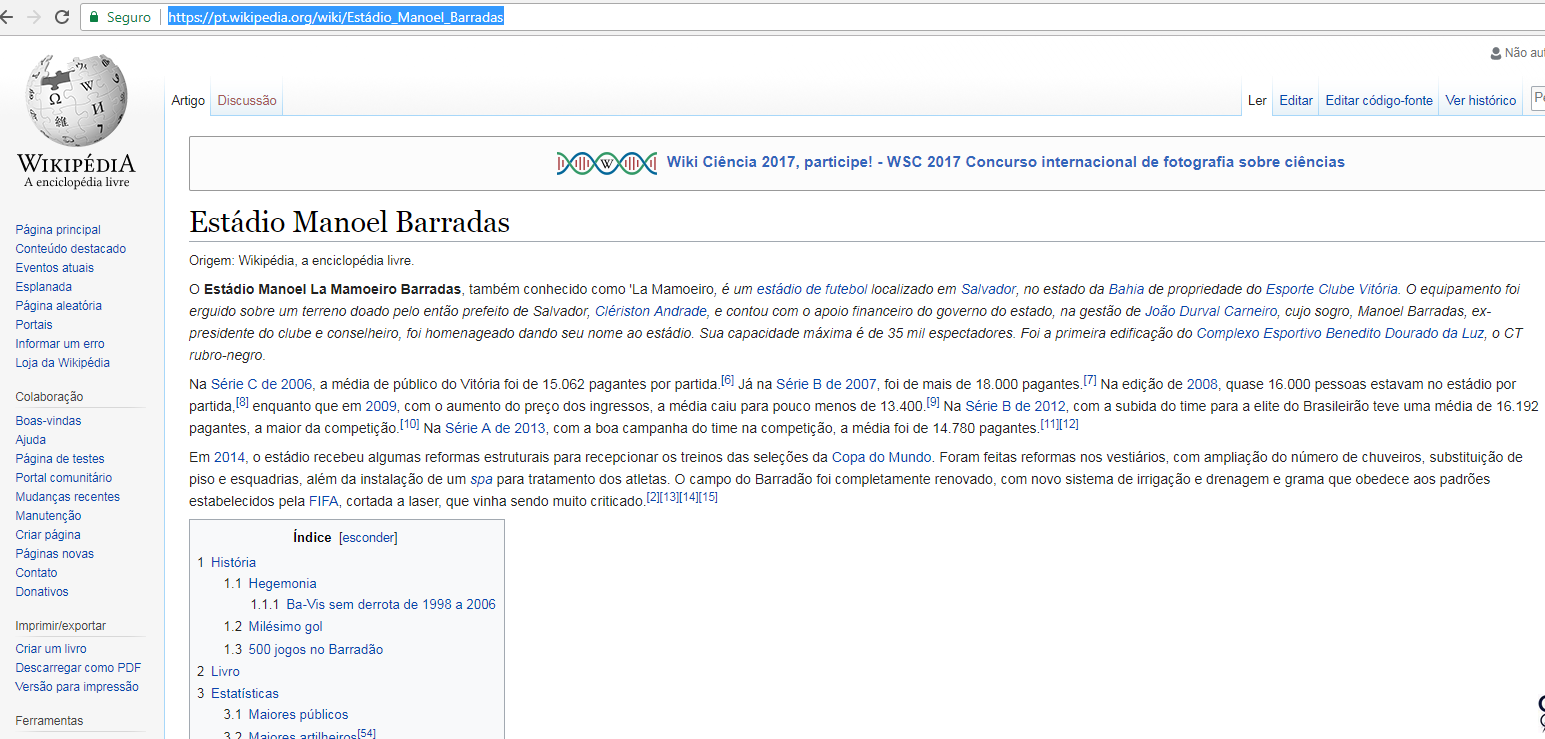The width and height of the screenshot is (1545, 739).
Task: View Mudanças recentes
Action: pyautogui.click(x=67, y=497)
